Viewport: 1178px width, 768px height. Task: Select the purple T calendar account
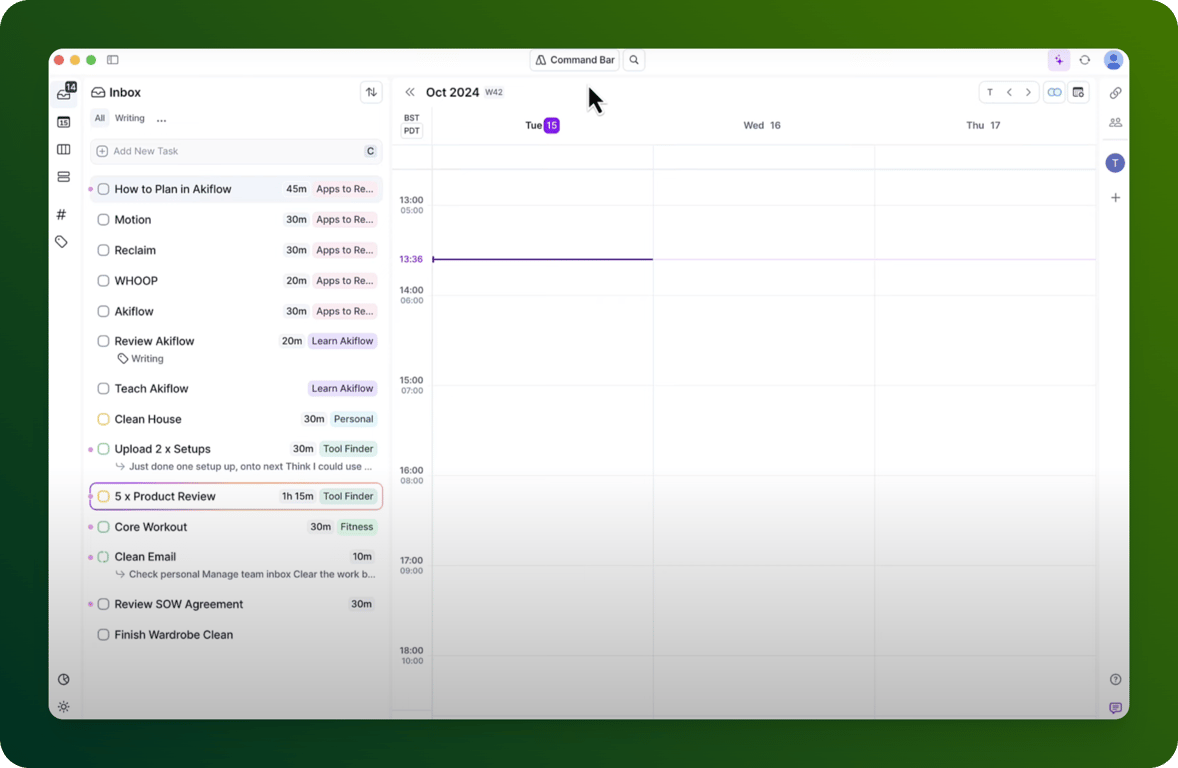coord(1115,162)
